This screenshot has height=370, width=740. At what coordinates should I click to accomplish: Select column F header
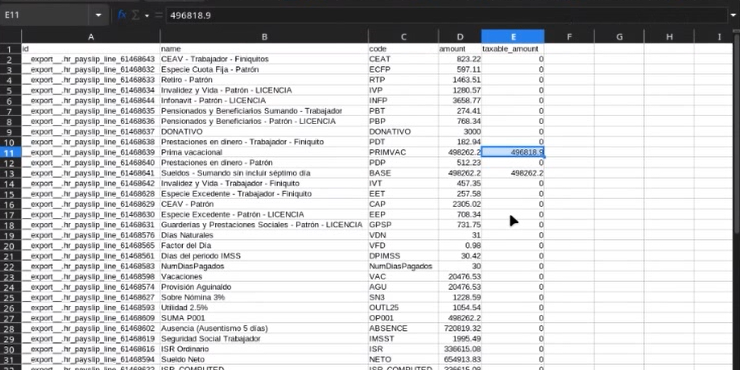(x=569, y=37)
